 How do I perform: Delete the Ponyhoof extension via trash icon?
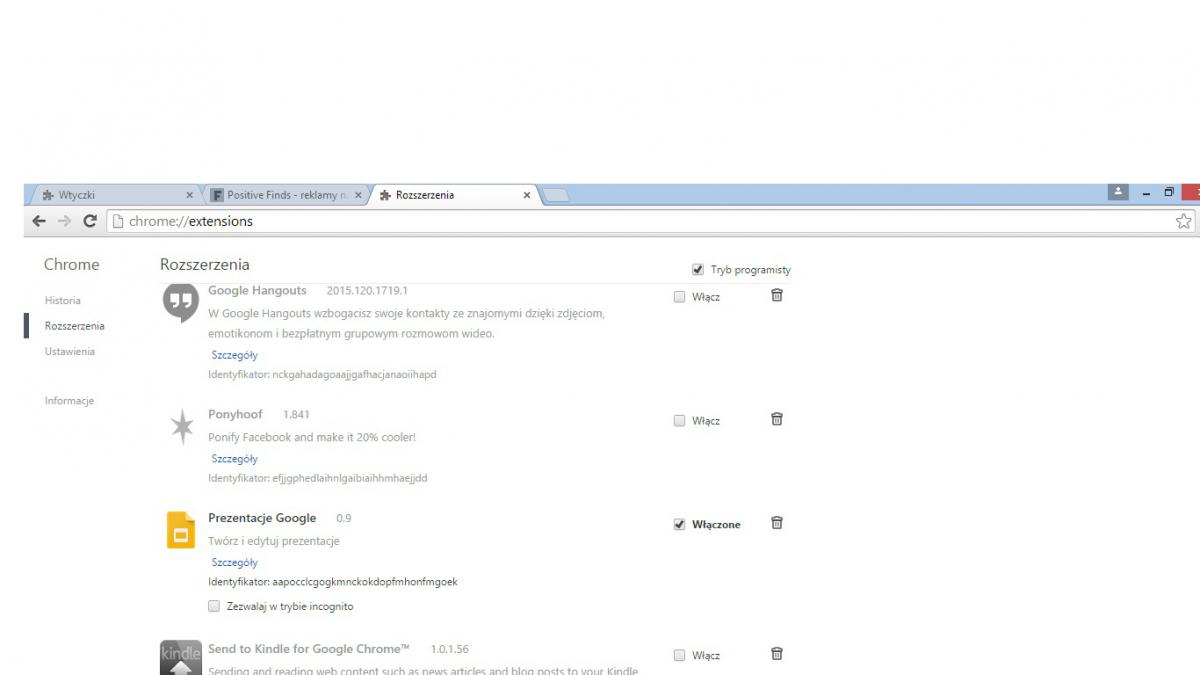point(777,419)
